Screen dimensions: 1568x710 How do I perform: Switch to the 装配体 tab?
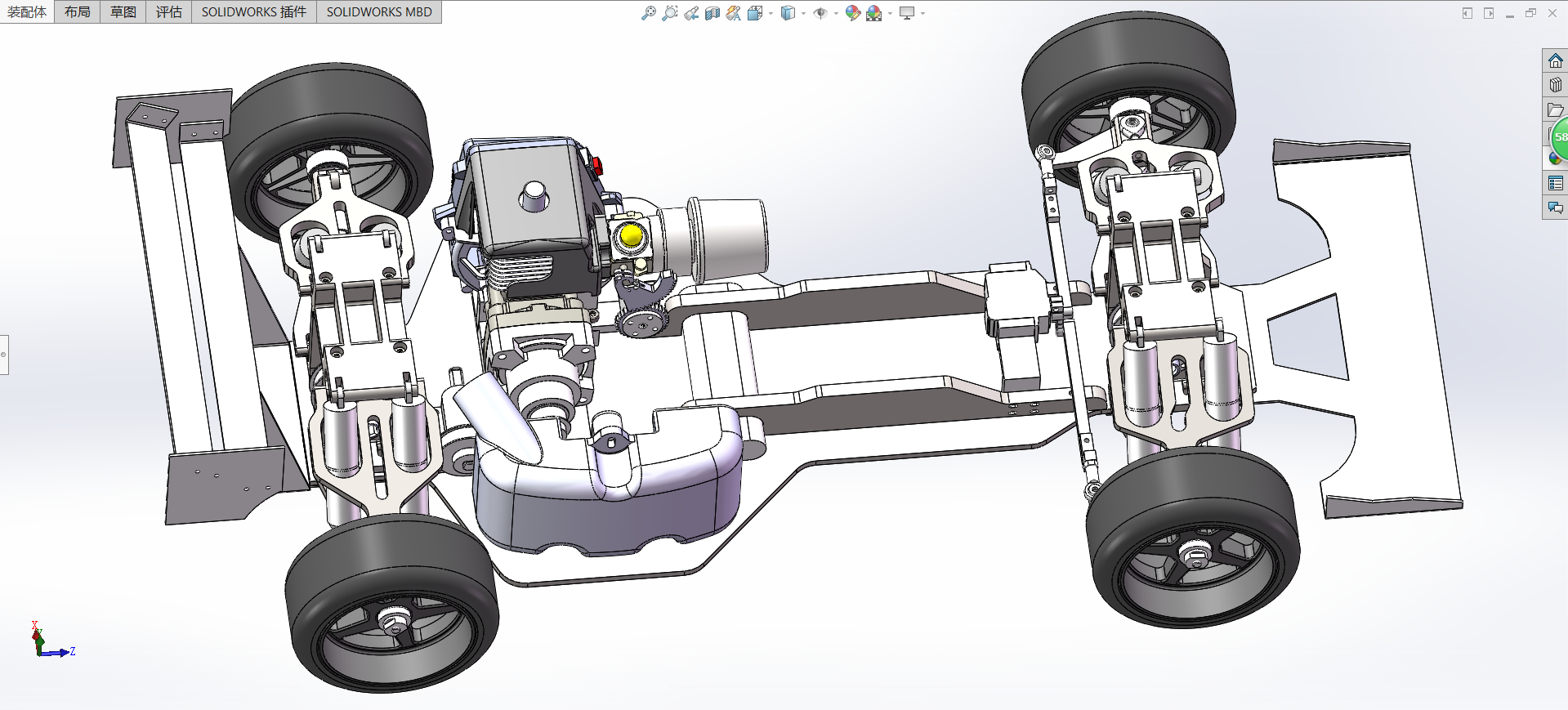[27, 12]
